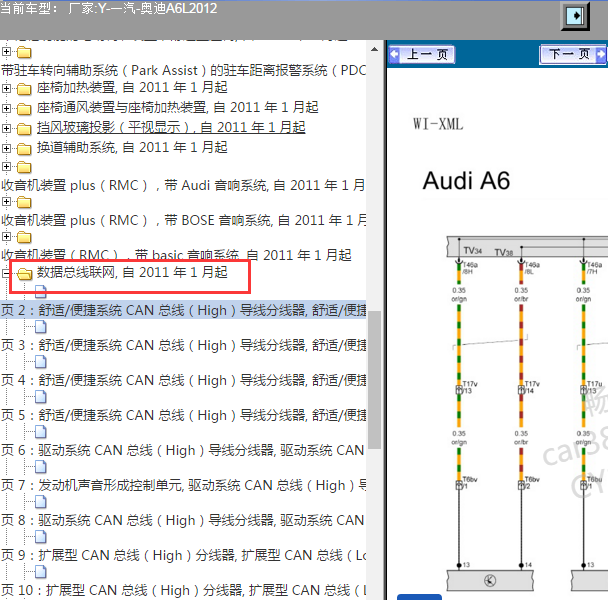Collapse the 数据总线联网 folder
This screenshot has width=608, height=600.
tap(5, 273)
